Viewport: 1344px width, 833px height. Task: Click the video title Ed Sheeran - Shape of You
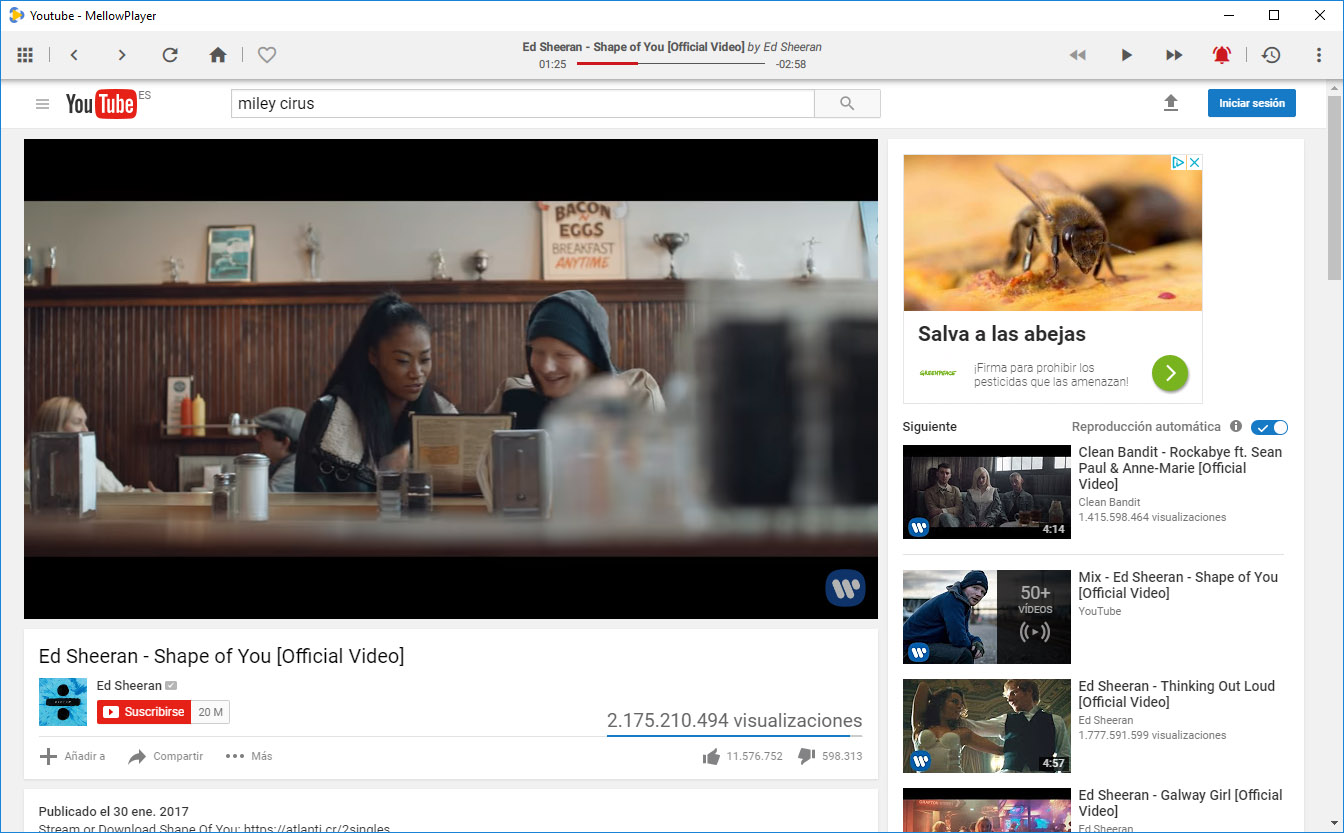click(221, 656)
